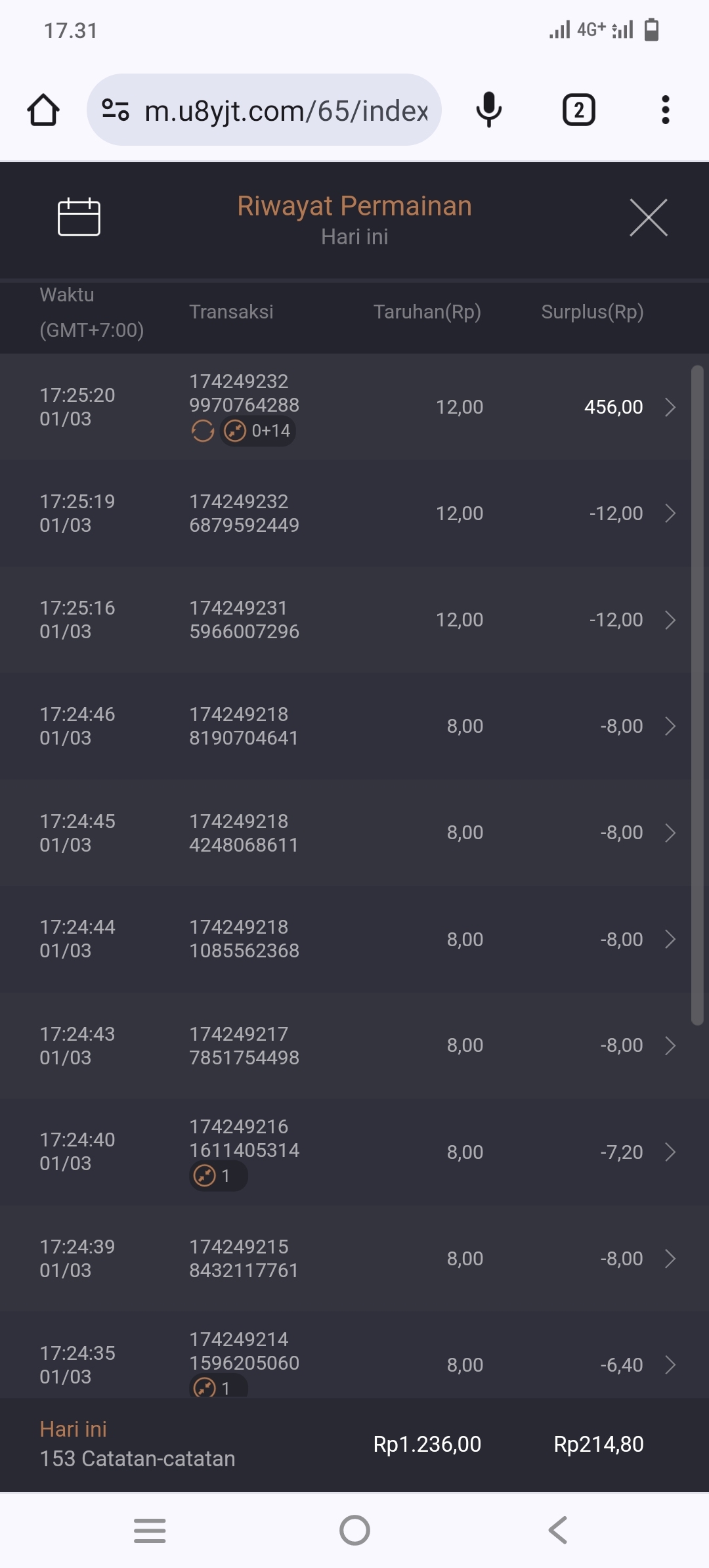This screenshot has height=1568, width=709.
Task: Click the history list vertical scrollbar
Action: [697, 695]
